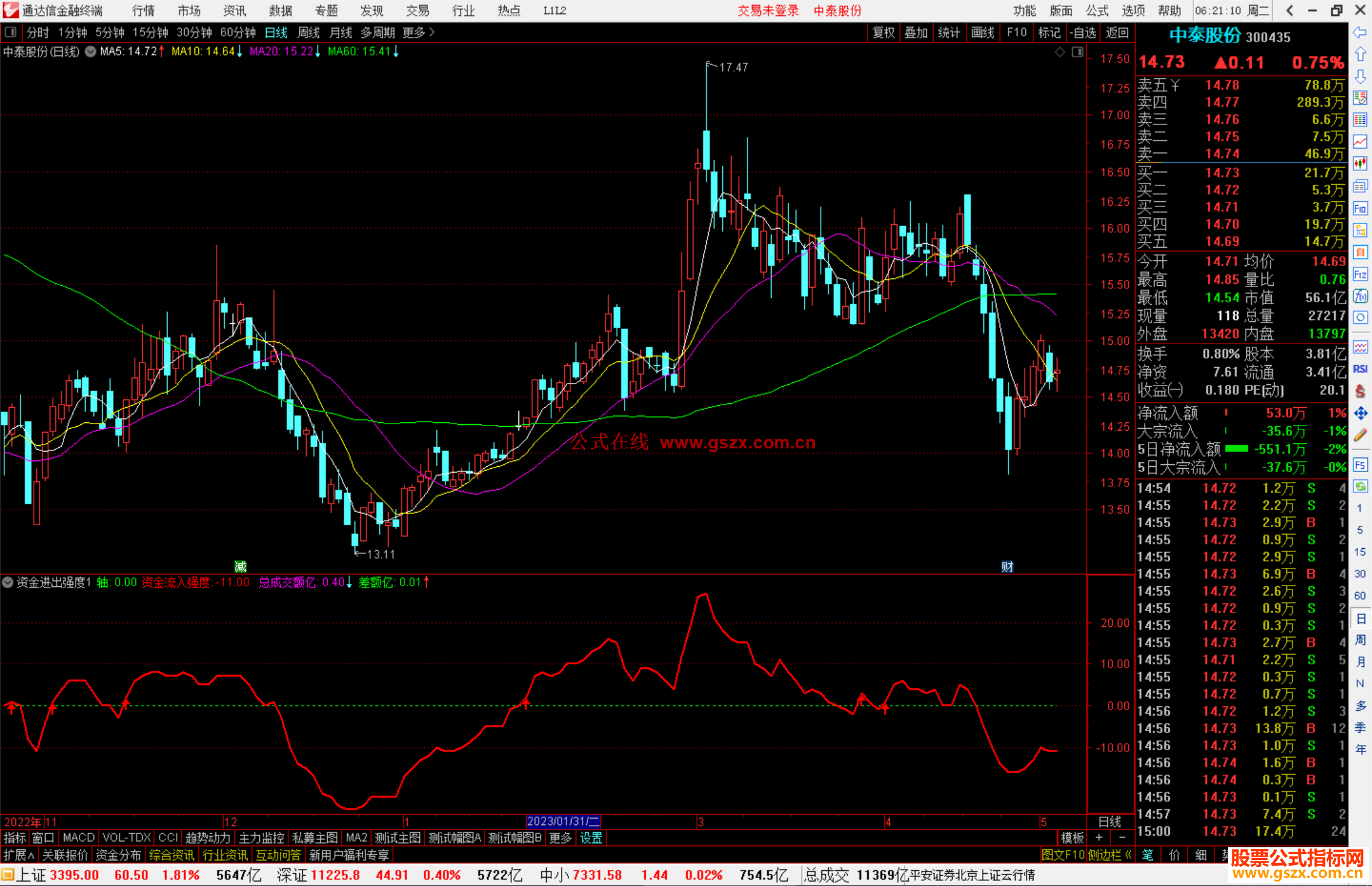The image size is (1372, 886).
Task: Click the plus zoom-in button near 模板
Action: 1099,838
